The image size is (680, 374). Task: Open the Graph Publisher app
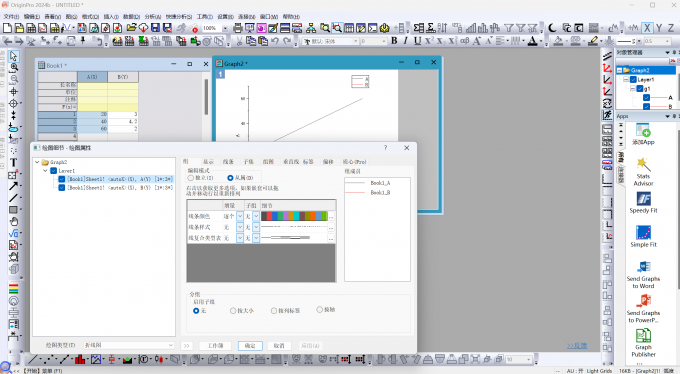tap(643, 343)
